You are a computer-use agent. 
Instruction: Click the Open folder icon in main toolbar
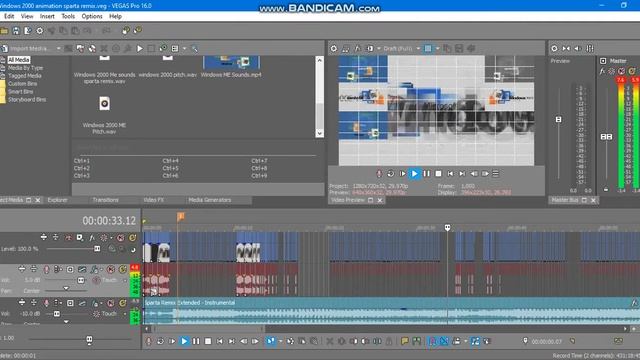[4, 31]
